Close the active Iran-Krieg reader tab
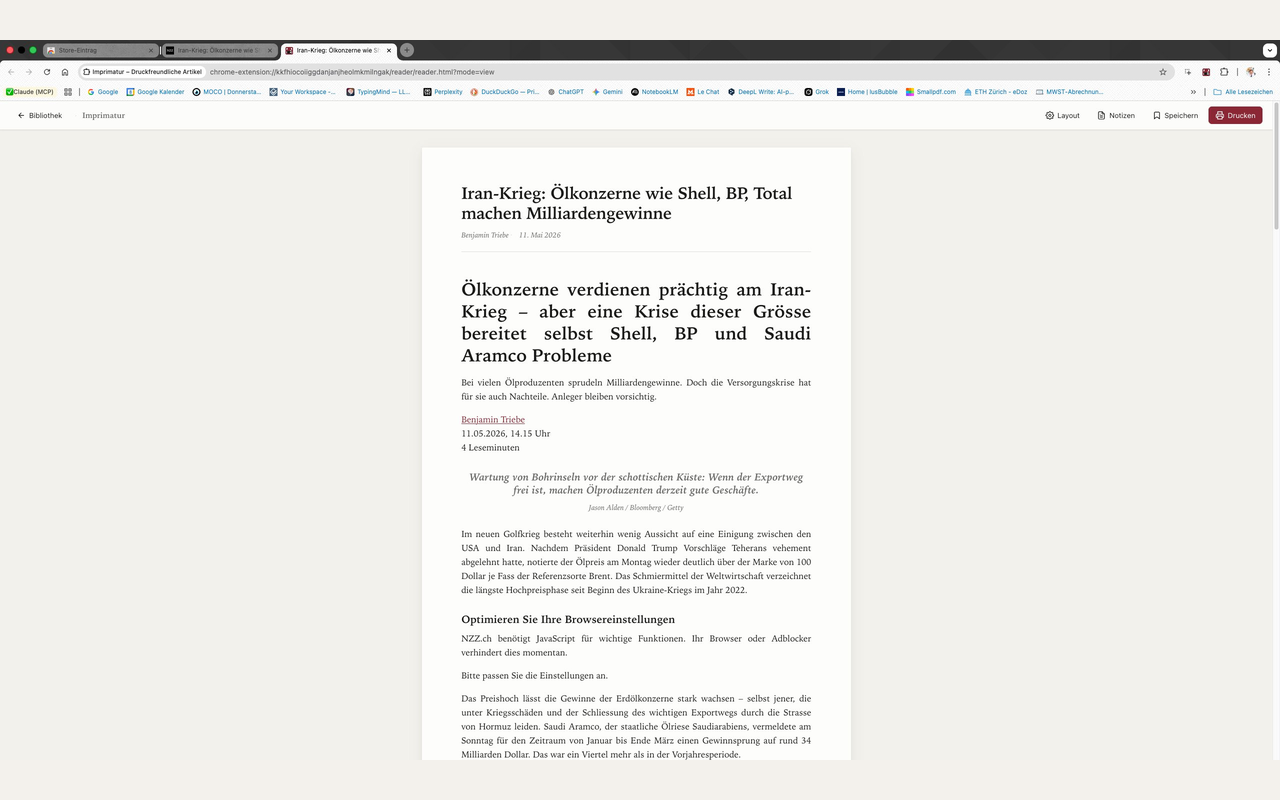This screenshot has height=800, width=1280. pyautogui.click(x=387, y=50)
